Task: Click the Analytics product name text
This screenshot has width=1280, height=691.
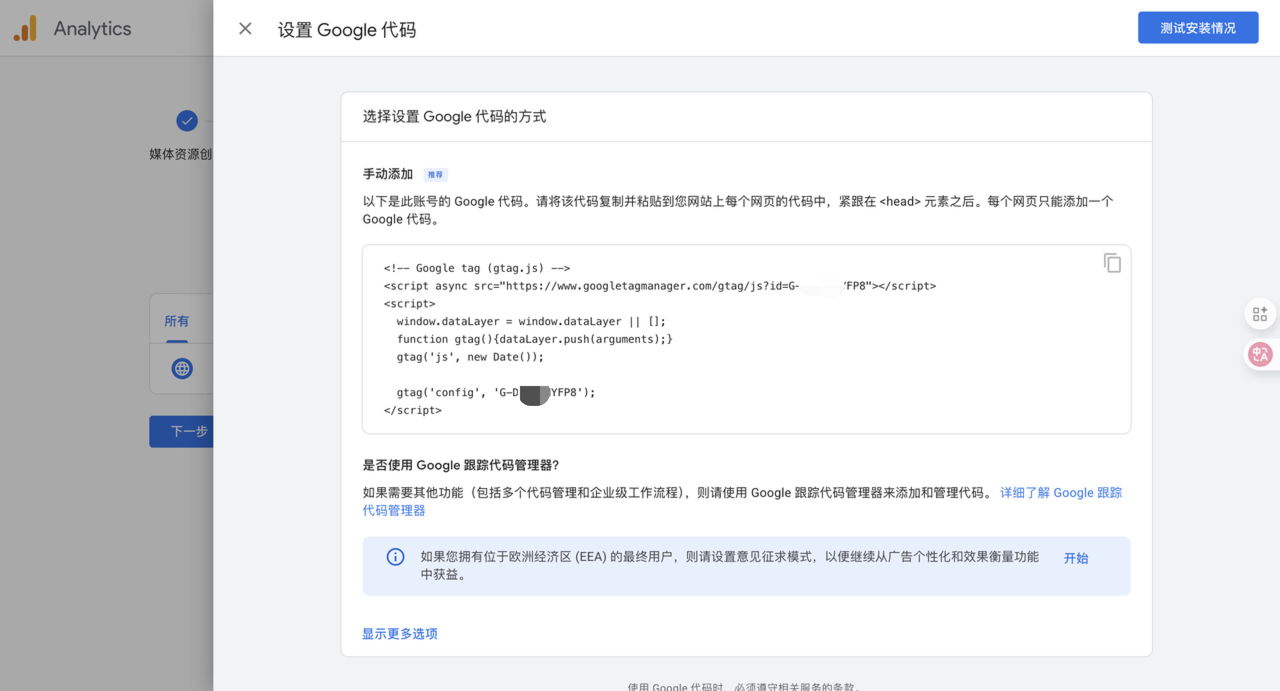Action: click(x=92, y=29)
